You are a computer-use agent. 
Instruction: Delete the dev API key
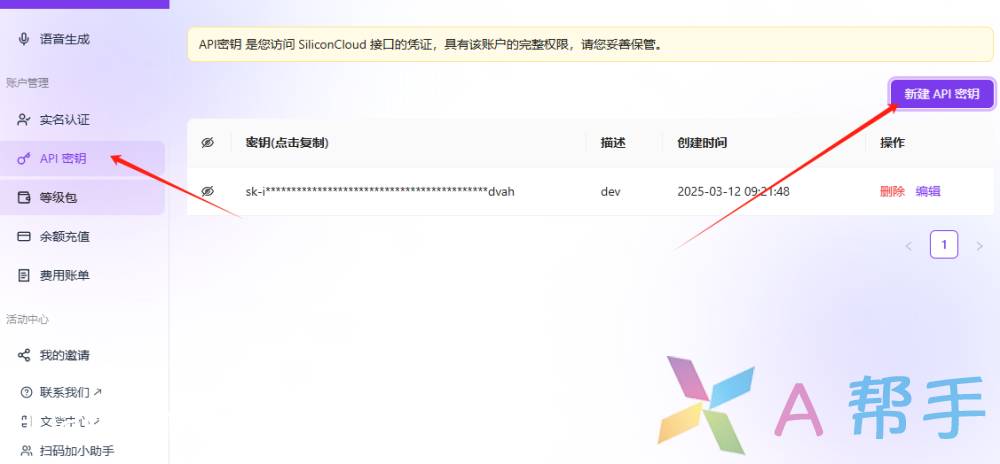coord(892,191)
